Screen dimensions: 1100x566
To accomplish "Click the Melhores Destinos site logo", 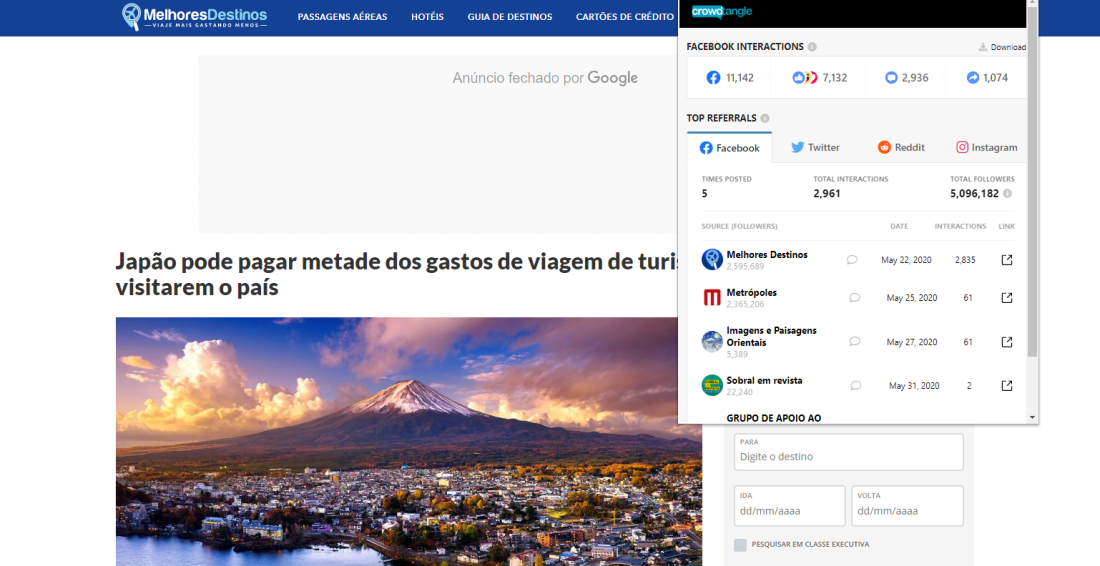I will tap(194, 16).
